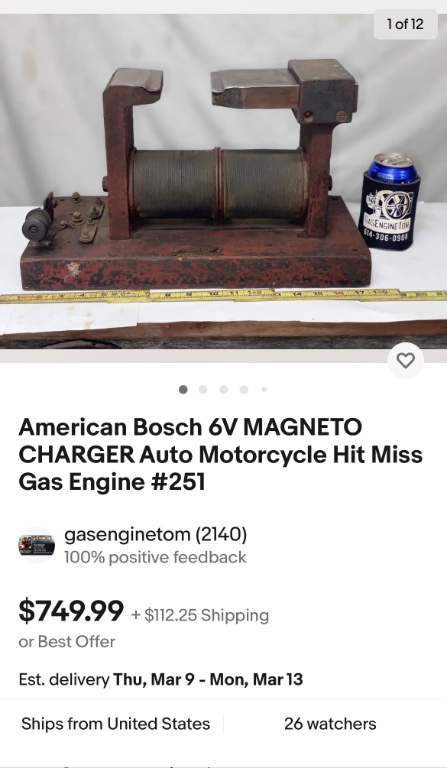Tap the 26 watchers label
Screen dimensions: 447x768
point(330,724)
